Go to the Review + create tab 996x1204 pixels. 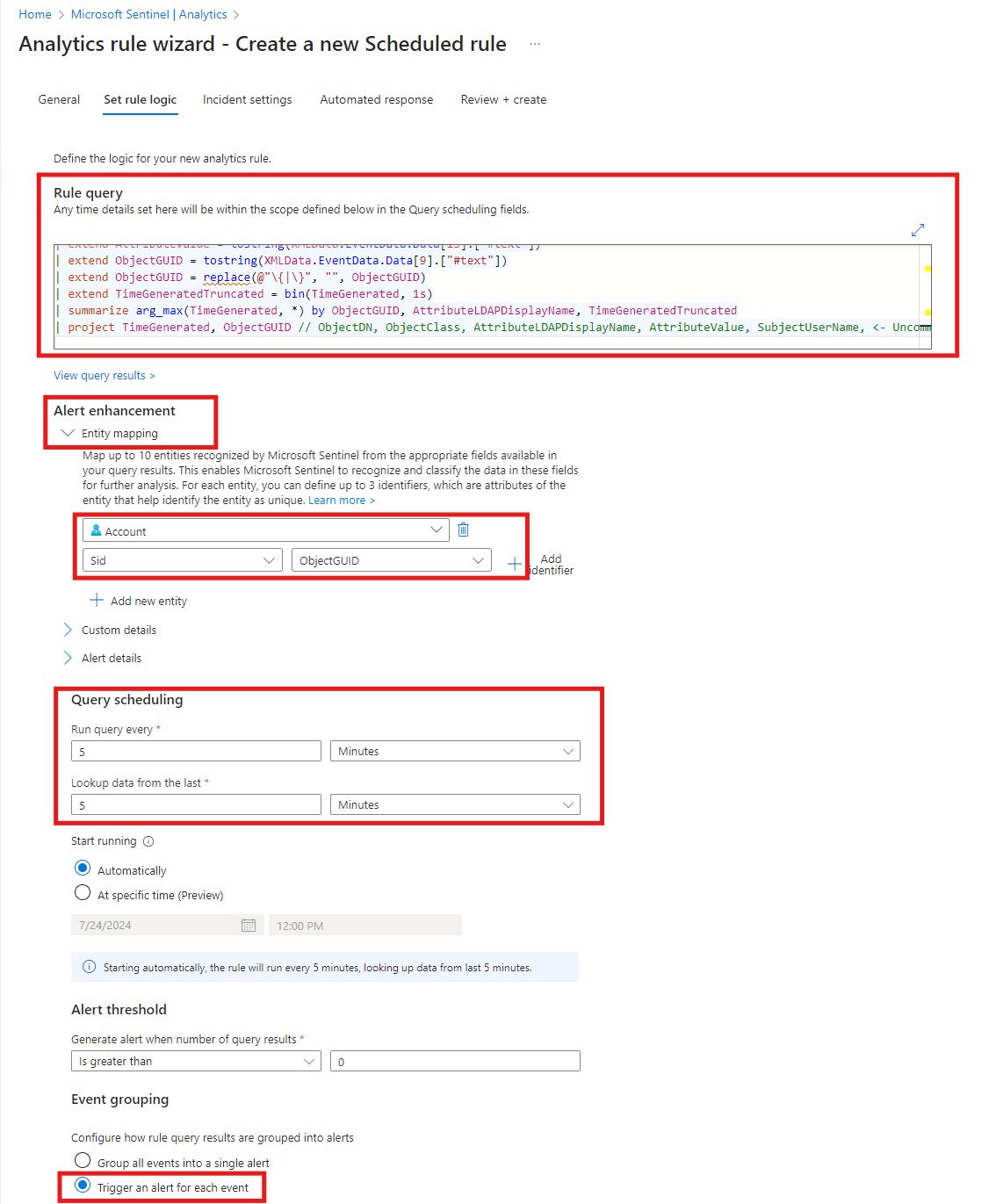pos(503,100)
